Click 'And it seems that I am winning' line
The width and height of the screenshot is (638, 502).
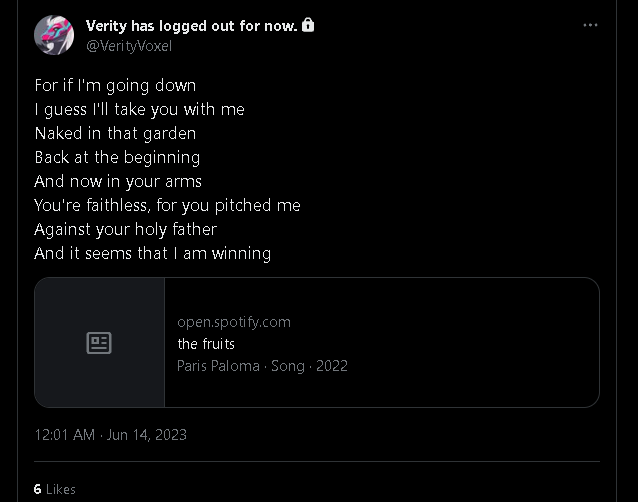pyautogui.click(x=153, y=253)
